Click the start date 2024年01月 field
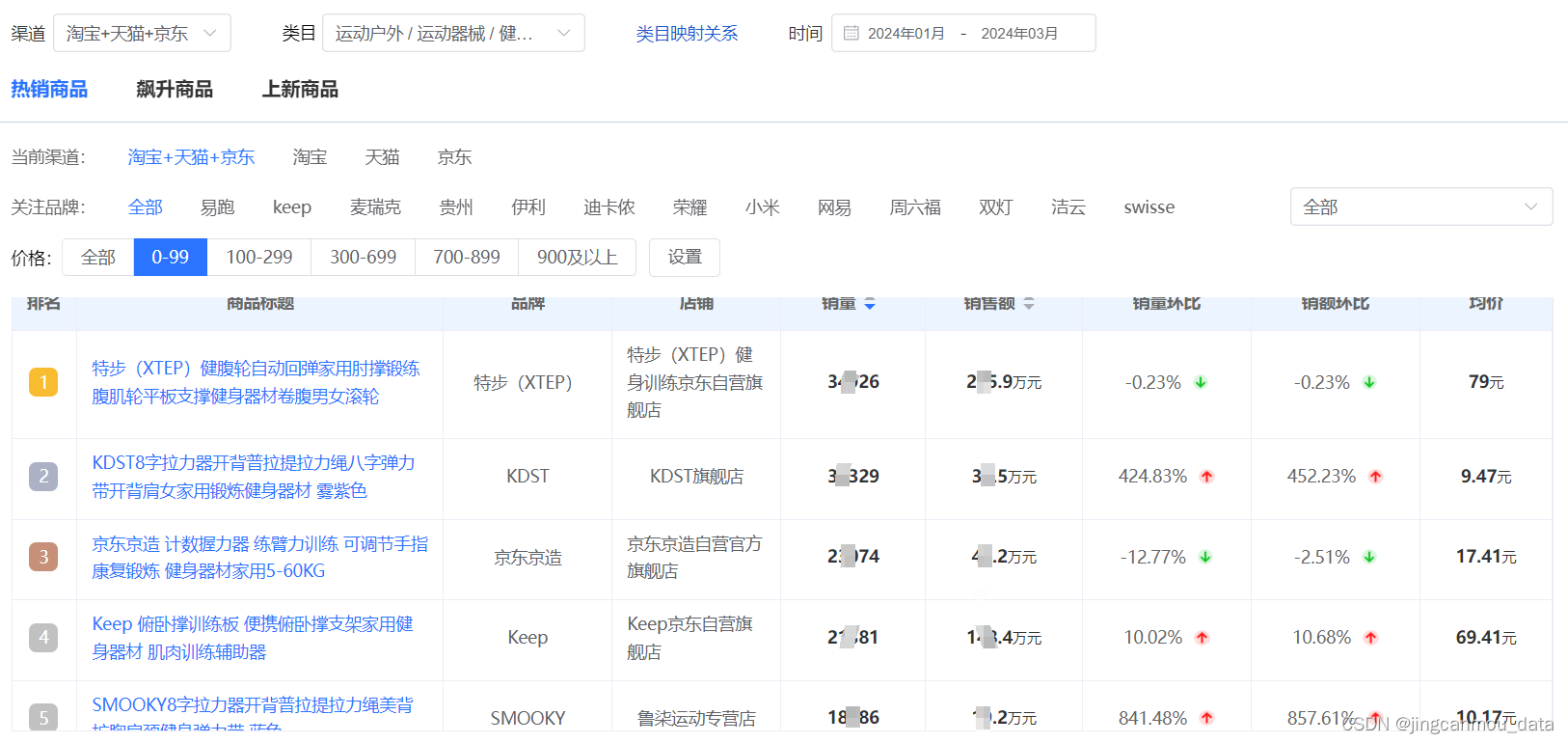 click(x=906, y=33)
